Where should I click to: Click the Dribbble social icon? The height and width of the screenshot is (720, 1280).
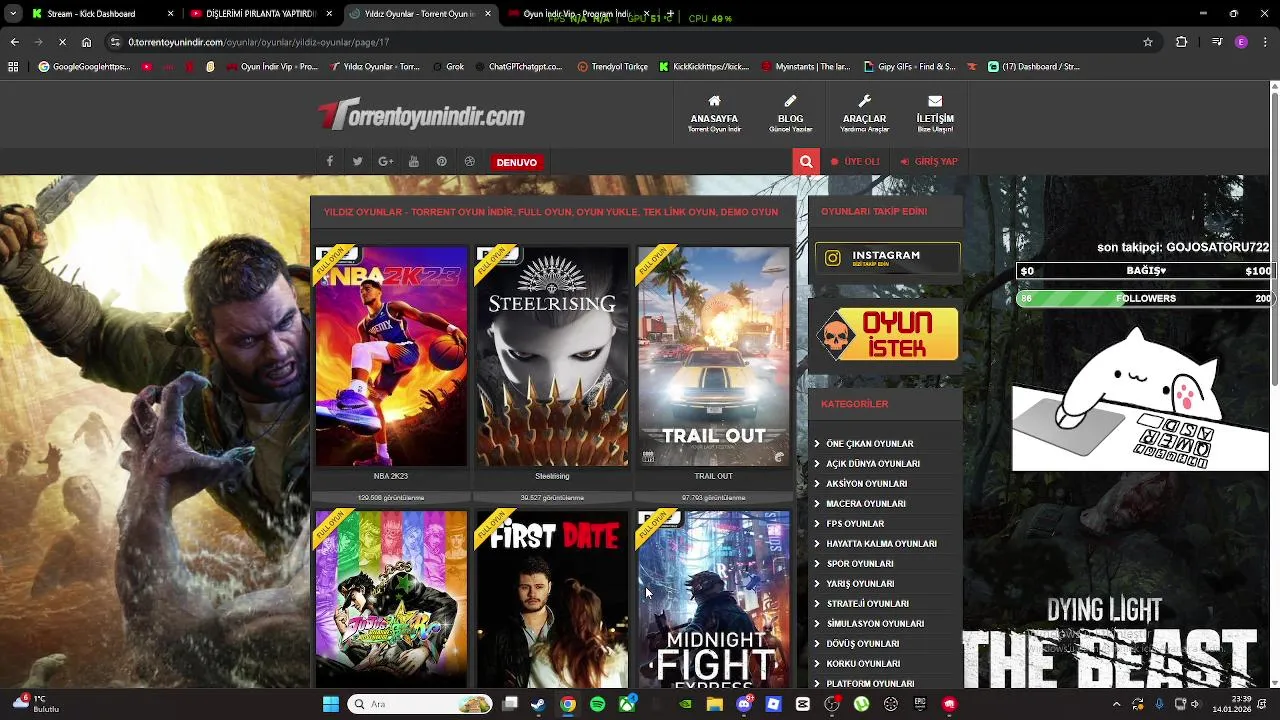(x=469, y=161)
